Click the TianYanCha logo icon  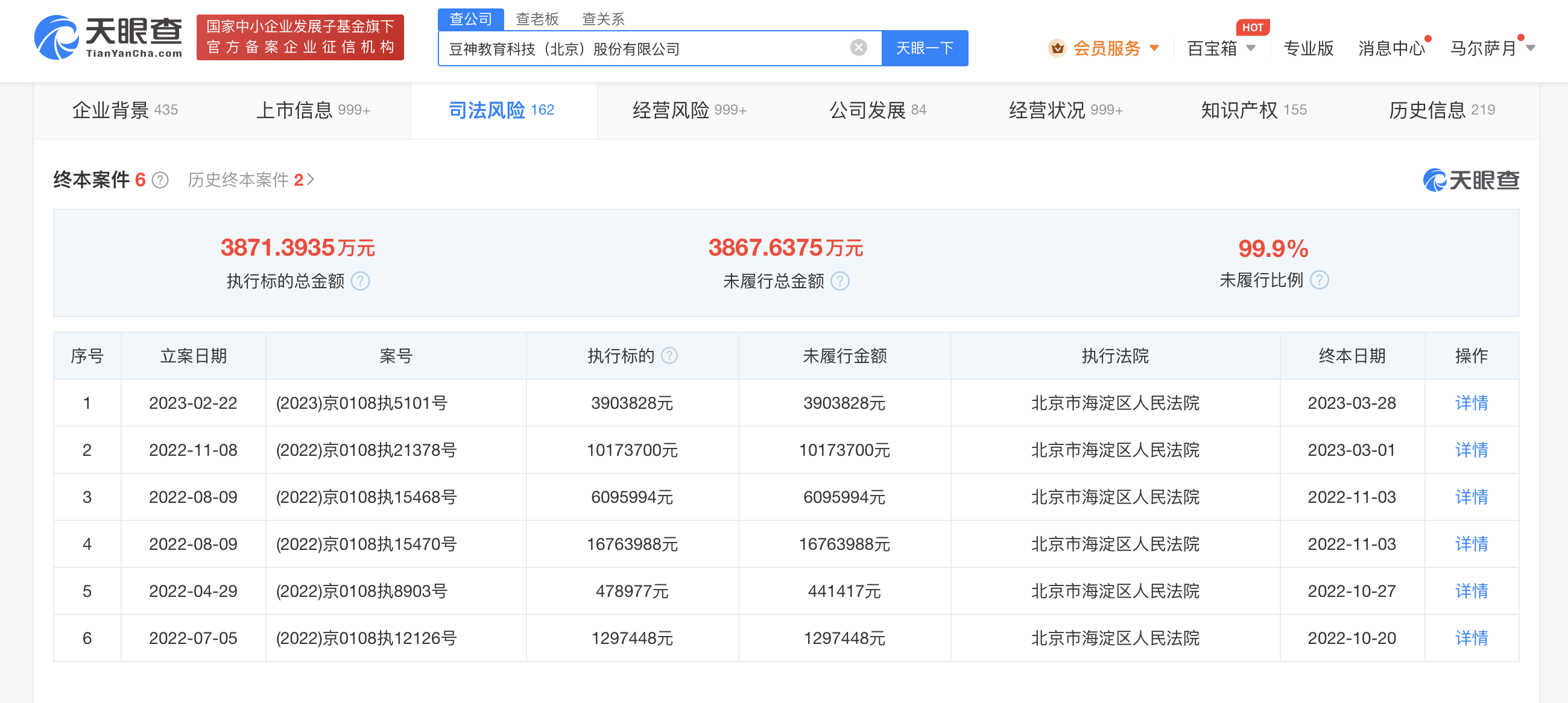pos(56,38)
